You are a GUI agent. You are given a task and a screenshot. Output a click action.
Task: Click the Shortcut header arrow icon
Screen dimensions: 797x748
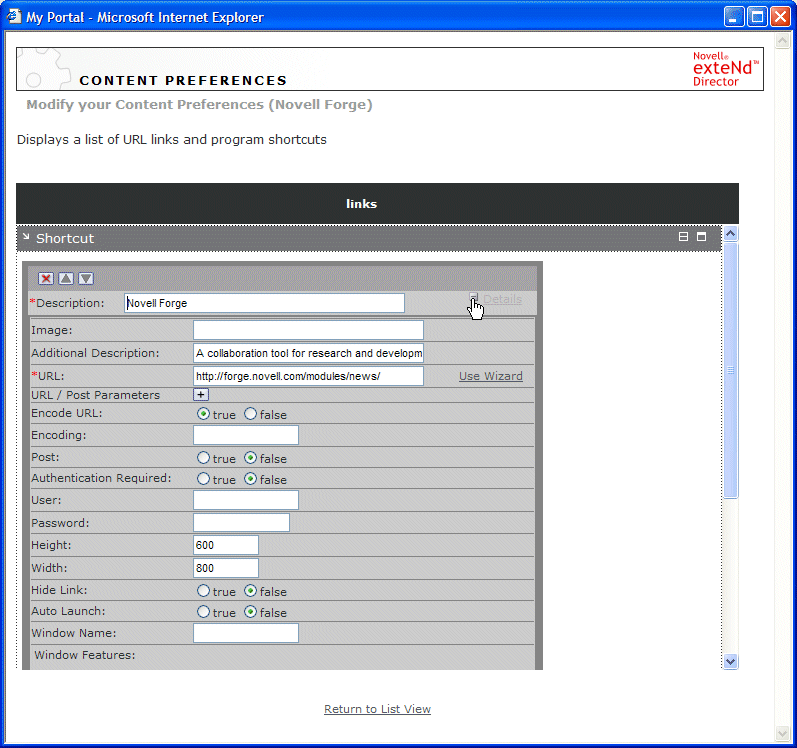pos(26,236)
